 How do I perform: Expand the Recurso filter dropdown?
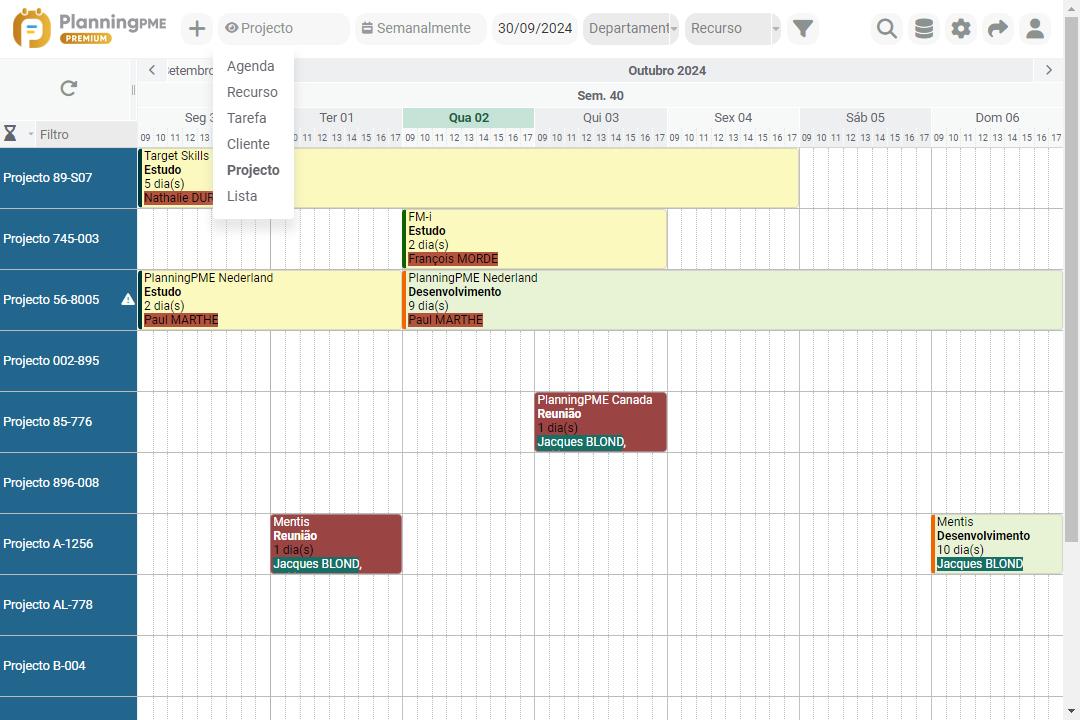coord(732,28)
